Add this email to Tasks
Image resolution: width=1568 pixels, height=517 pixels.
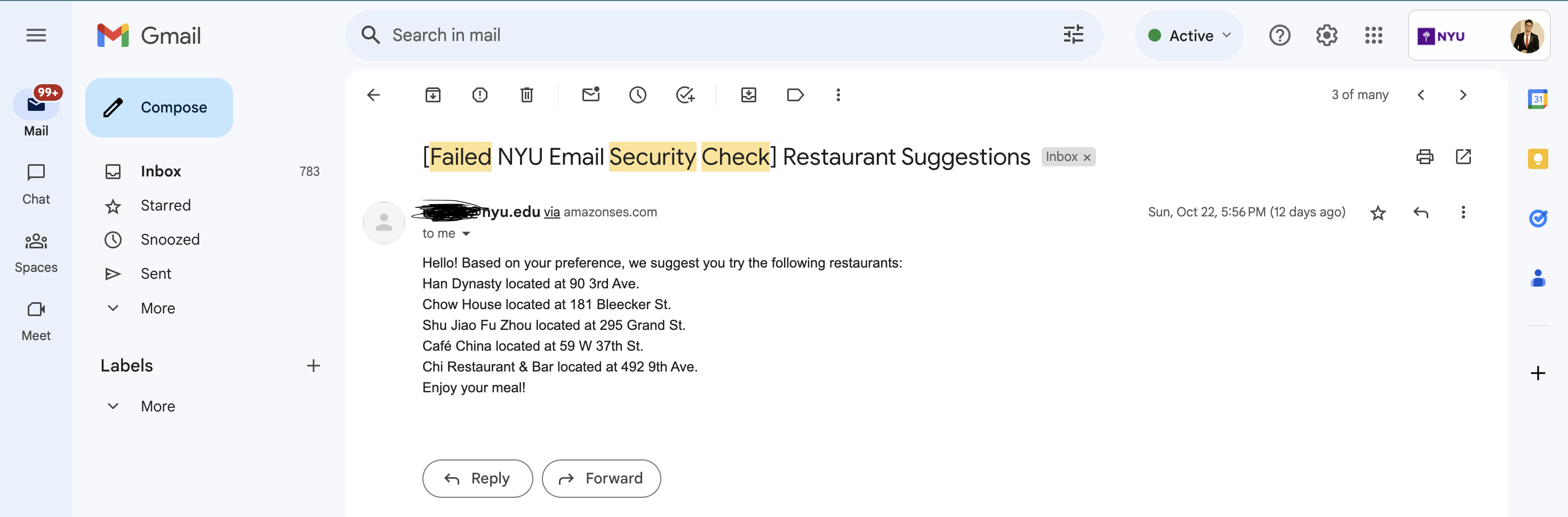685,95
